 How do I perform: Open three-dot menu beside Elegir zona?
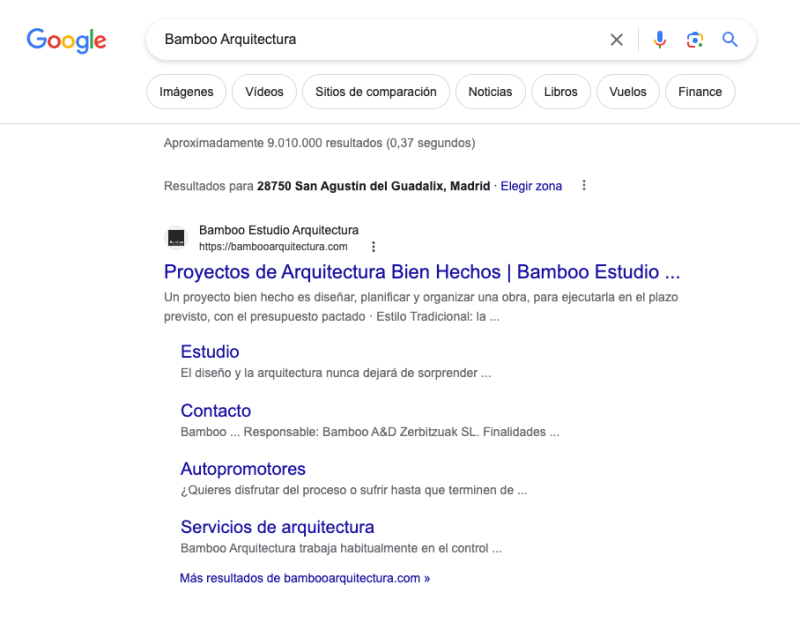point(584,186)
